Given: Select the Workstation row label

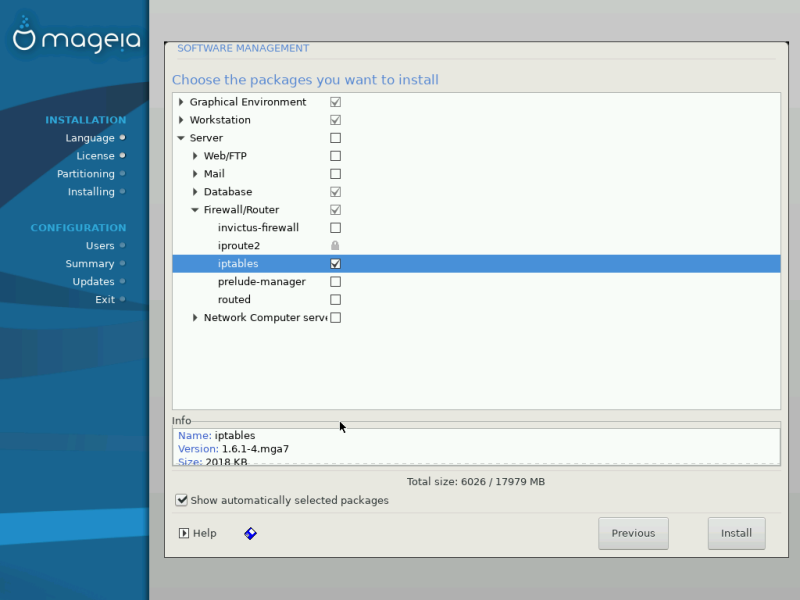Looking at the screenshot, I should point(220,120).
